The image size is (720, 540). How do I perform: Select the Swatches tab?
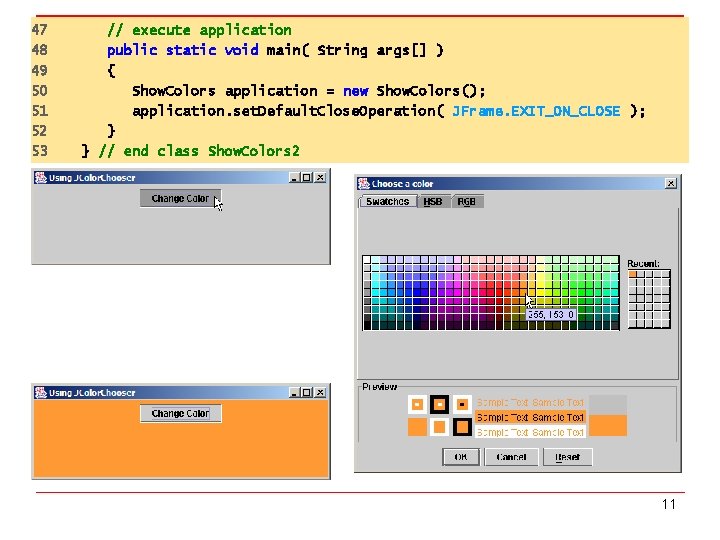point(388,202)
